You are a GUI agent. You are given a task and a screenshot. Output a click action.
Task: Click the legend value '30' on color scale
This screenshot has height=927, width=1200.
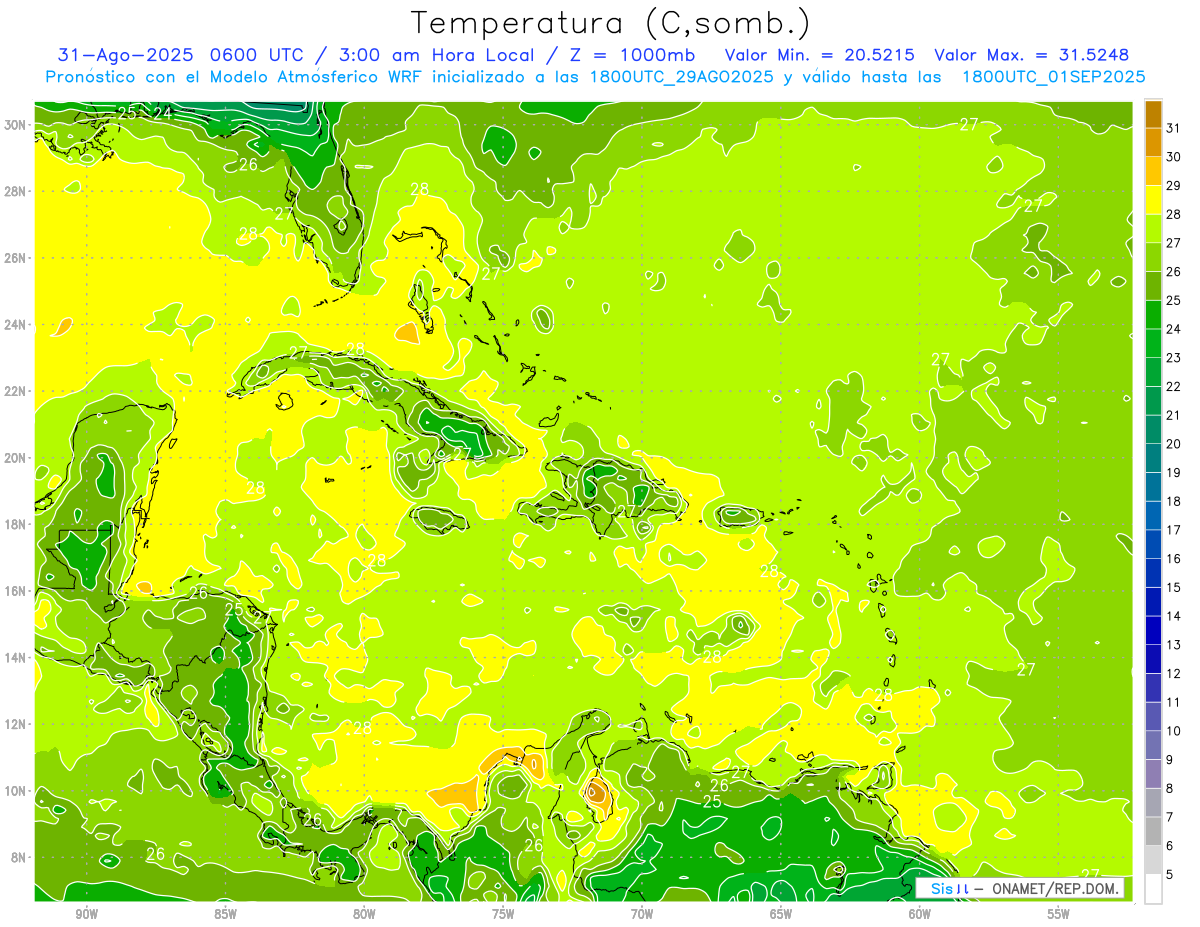coord(1174,157)
